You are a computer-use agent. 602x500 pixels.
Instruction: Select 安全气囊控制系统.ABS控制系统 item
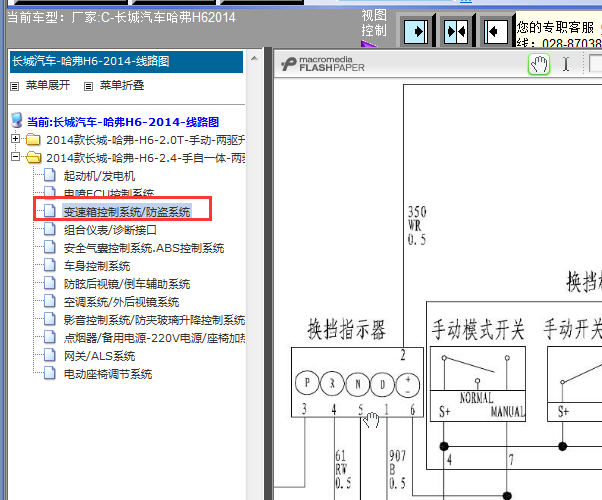(x=143, y=248)
